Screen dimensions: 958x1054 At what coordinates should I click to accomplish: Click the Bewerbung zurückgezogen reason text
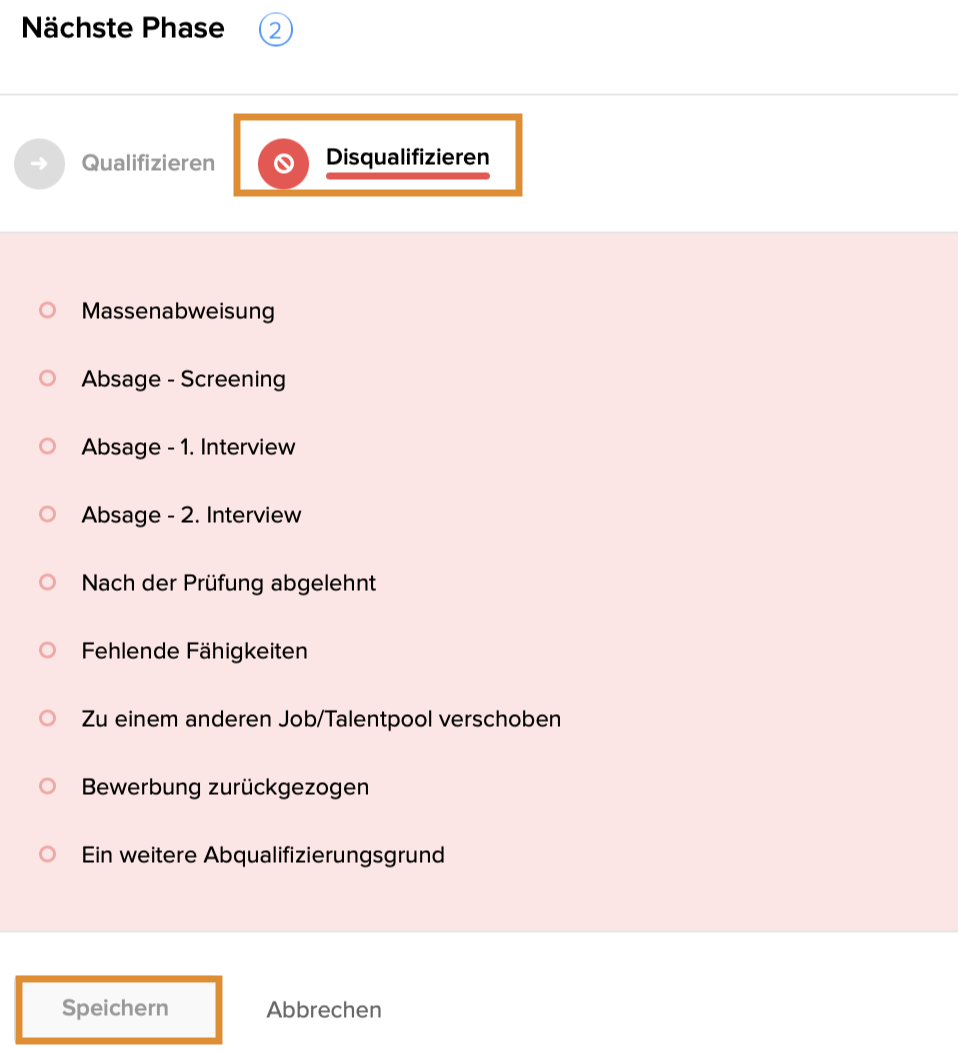[x=225, y=787]
